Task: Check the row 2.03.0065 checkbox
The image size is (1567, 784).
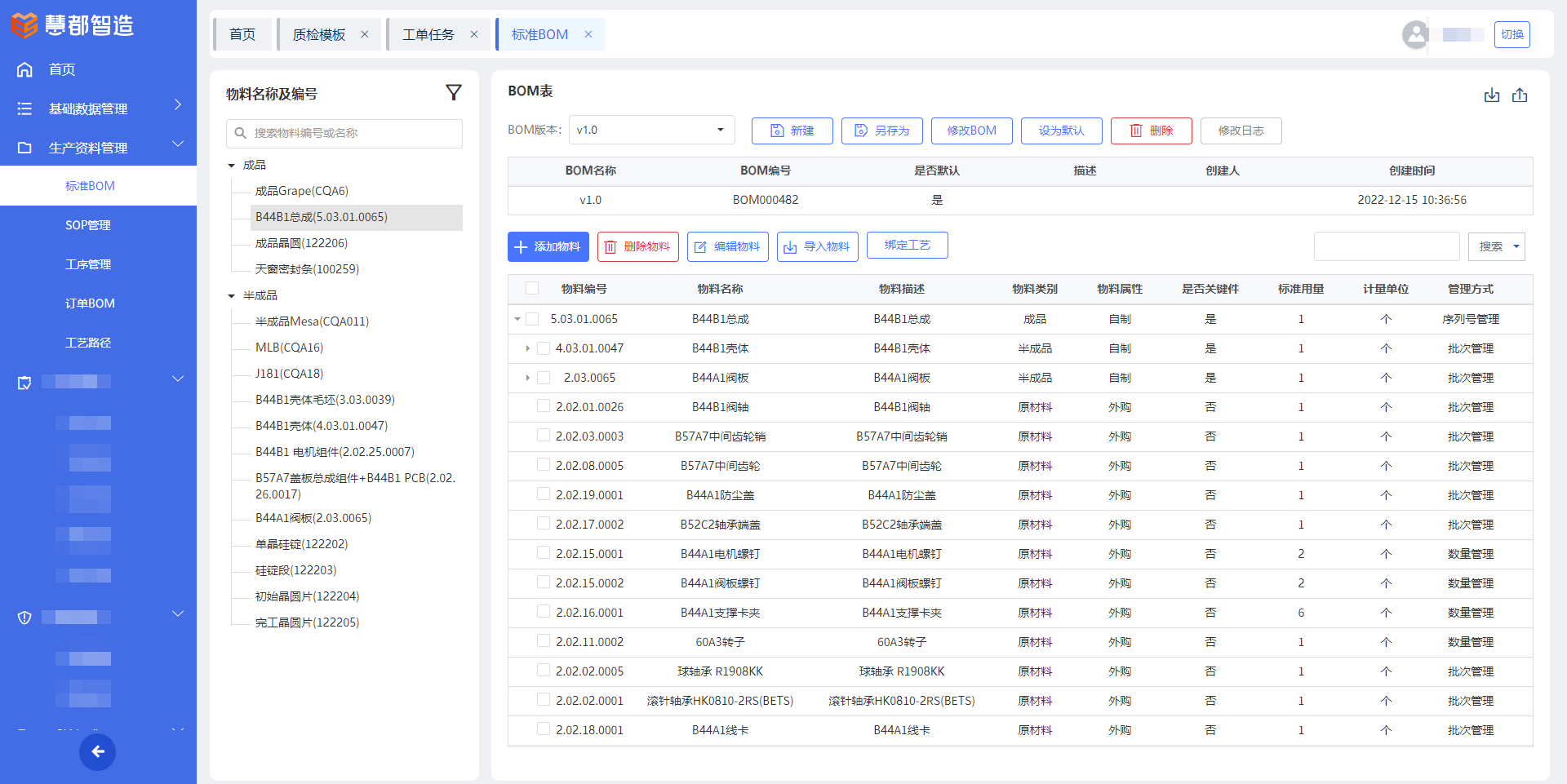Action: point(544,378)
